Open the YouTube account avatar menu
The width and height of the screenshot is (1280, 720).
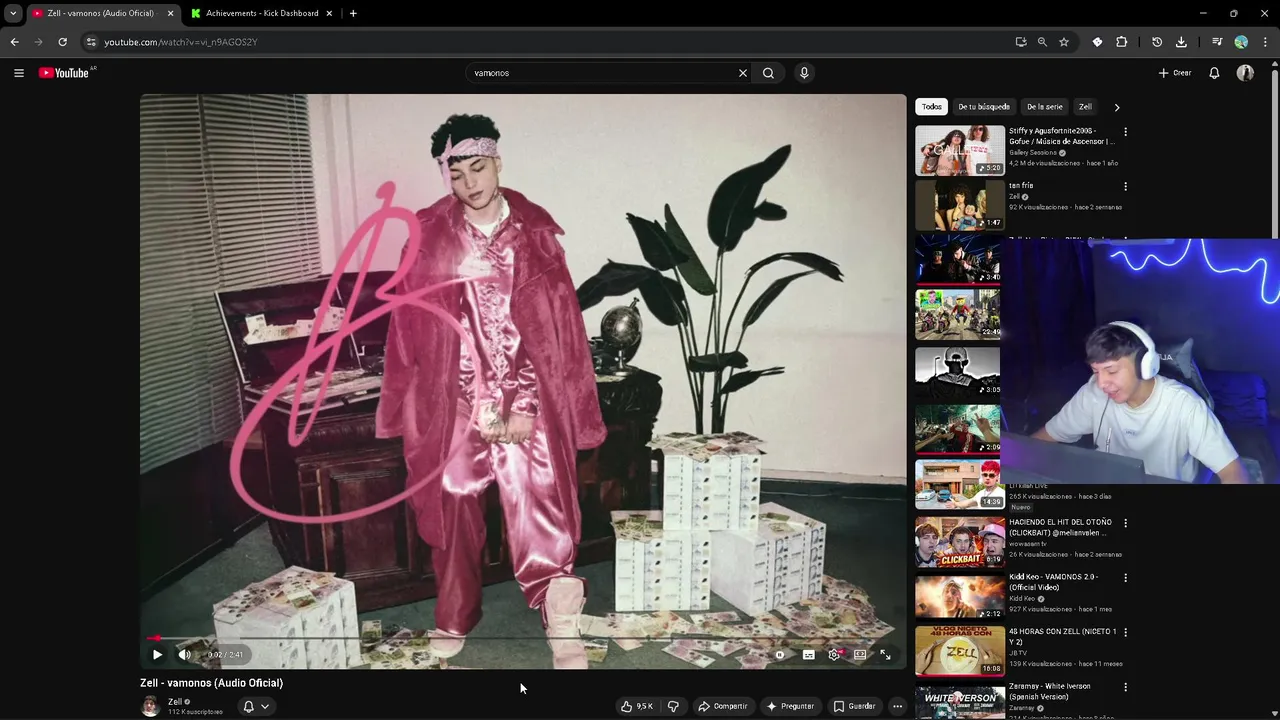click(x=1245, y=73)
